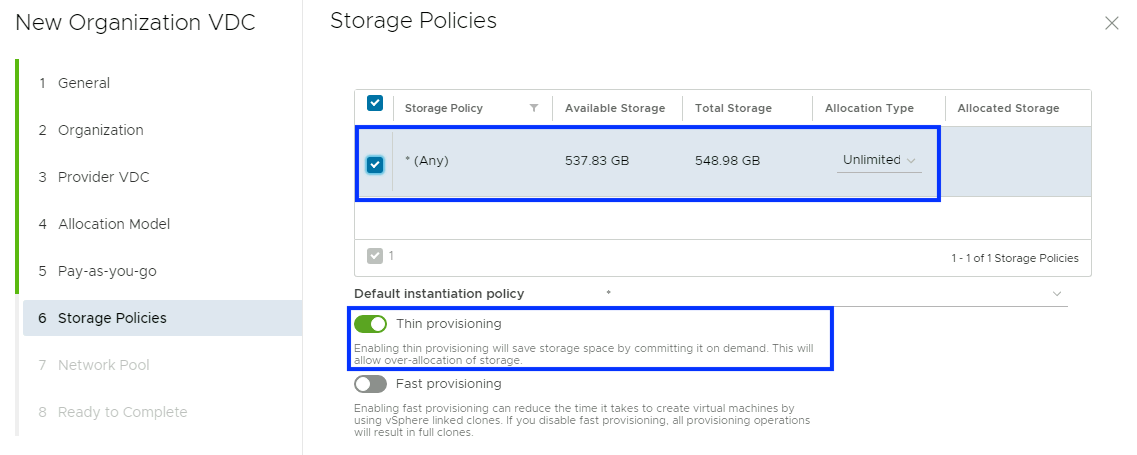Go to the Organization step
The image size is (1137, 455).
coord(100,130)
